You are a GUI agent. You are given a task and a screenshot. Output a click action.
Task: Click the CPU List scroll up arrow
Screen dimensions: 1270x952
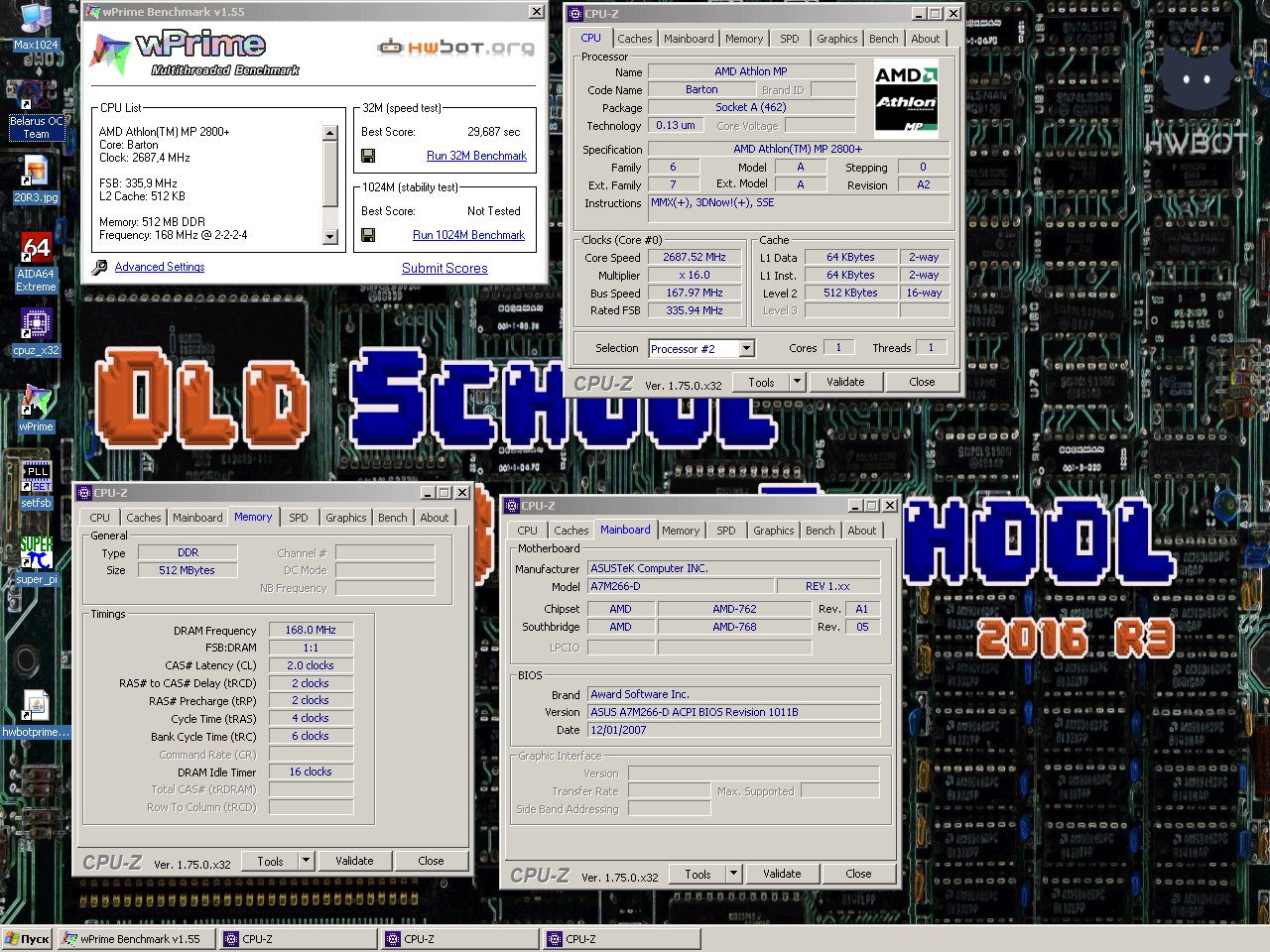[x=330, y=133]
